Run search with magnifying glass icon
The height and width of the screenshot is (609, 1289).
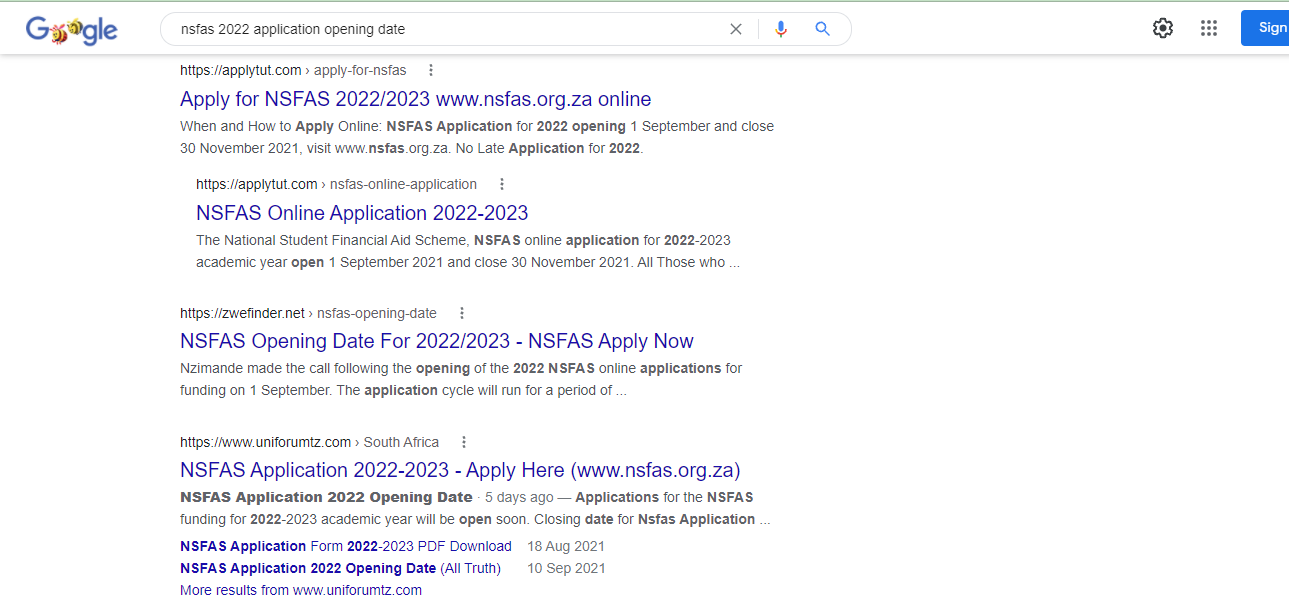pyautogui.click(x=823, y=29)
